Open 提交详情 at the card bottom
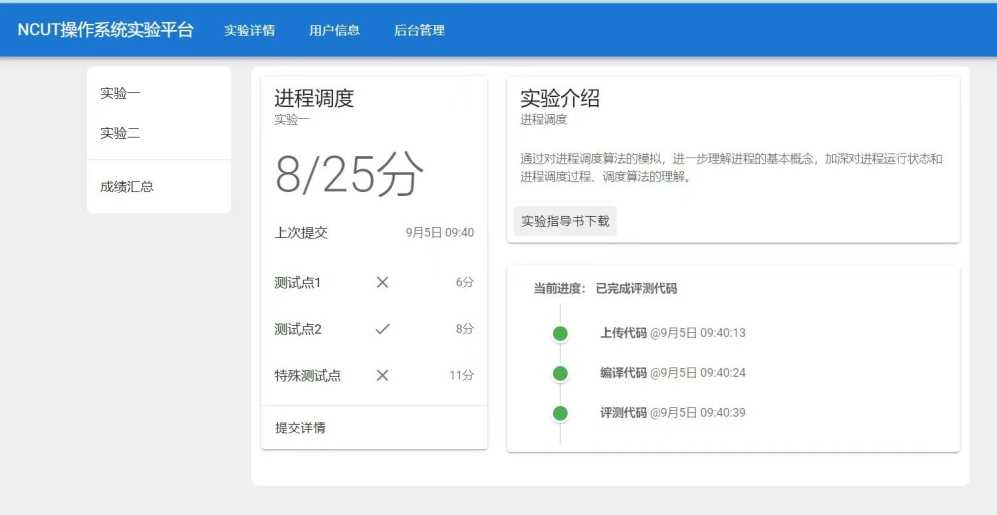997x515 pixels. [x=300, y=428]
